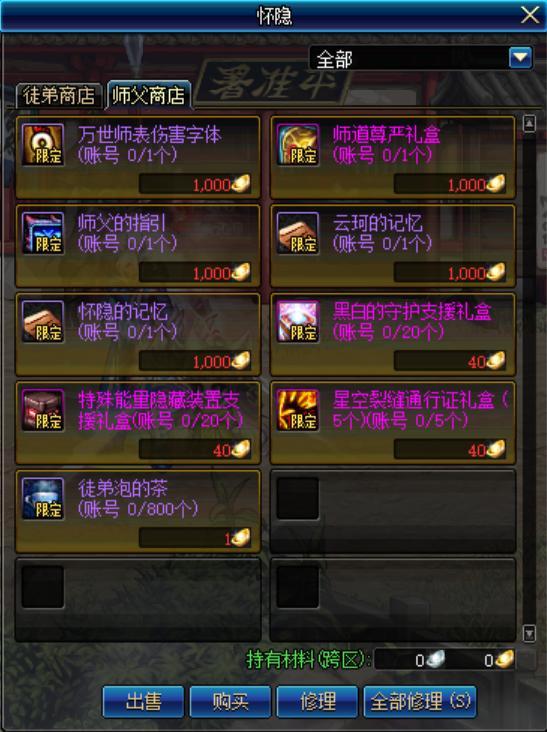Click the 师父的指引 item icon

point(42,233)
